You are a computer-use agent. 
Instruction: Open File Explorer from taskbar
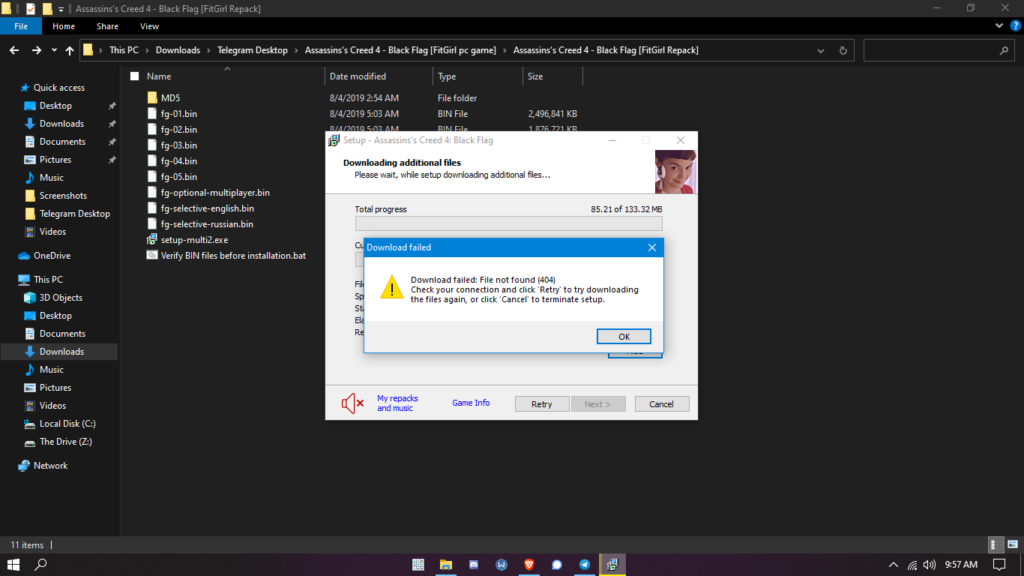tap(446, 565)
